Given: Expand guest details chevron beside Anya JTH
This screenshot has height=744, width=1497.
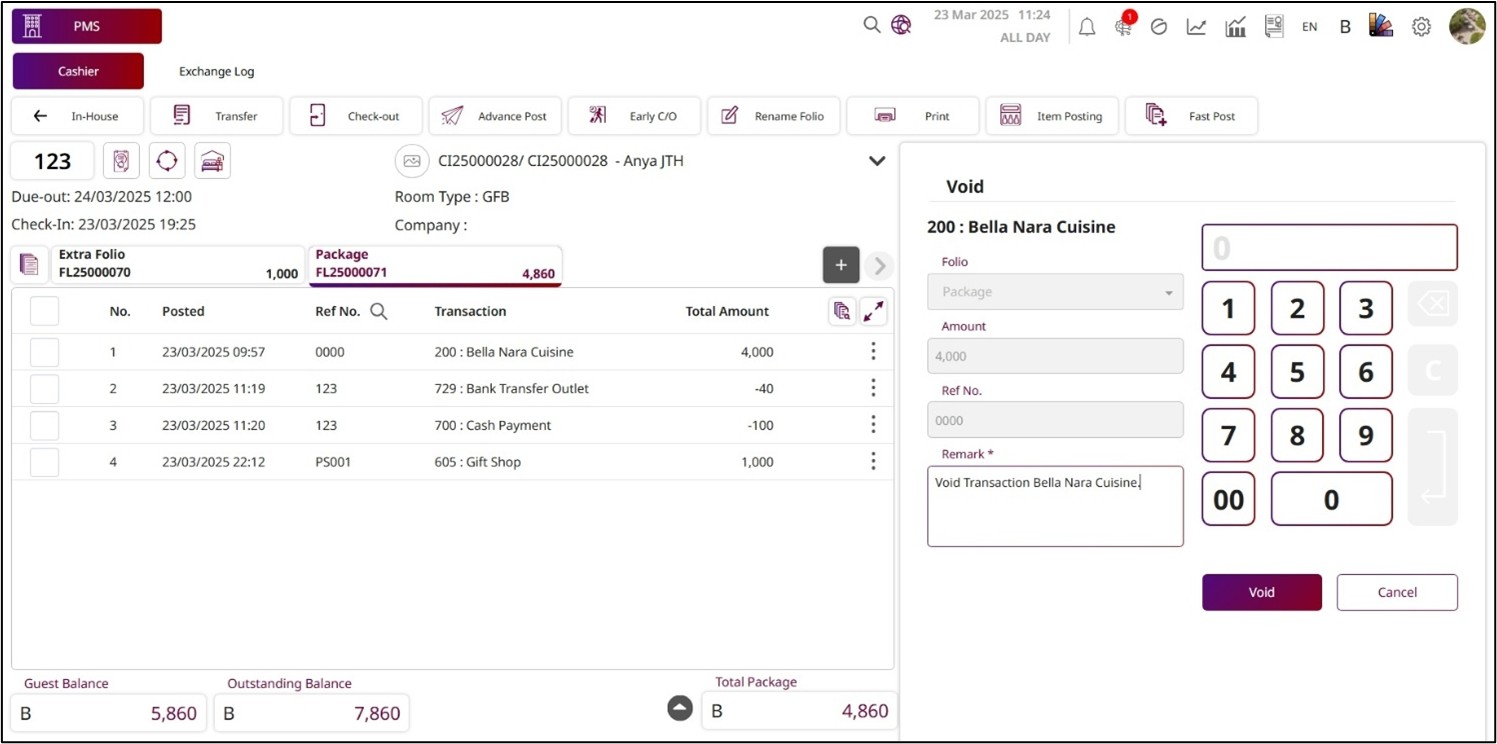Looking at the screenshot, I should pyautogui.click(x=877, y=161).
